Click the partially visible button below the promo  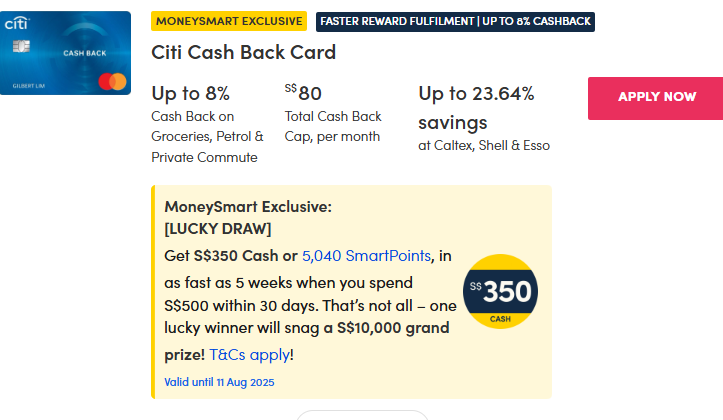coord(362,414)
